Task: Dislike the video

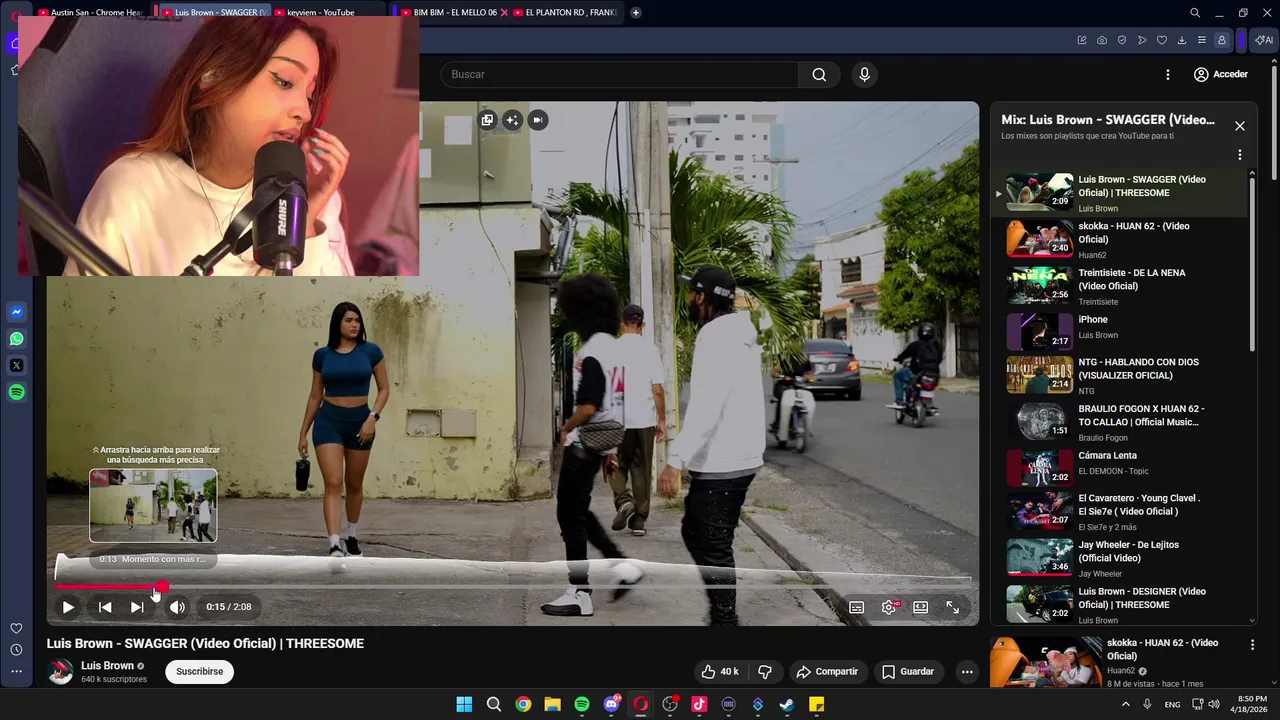Action: click(765, 671)
